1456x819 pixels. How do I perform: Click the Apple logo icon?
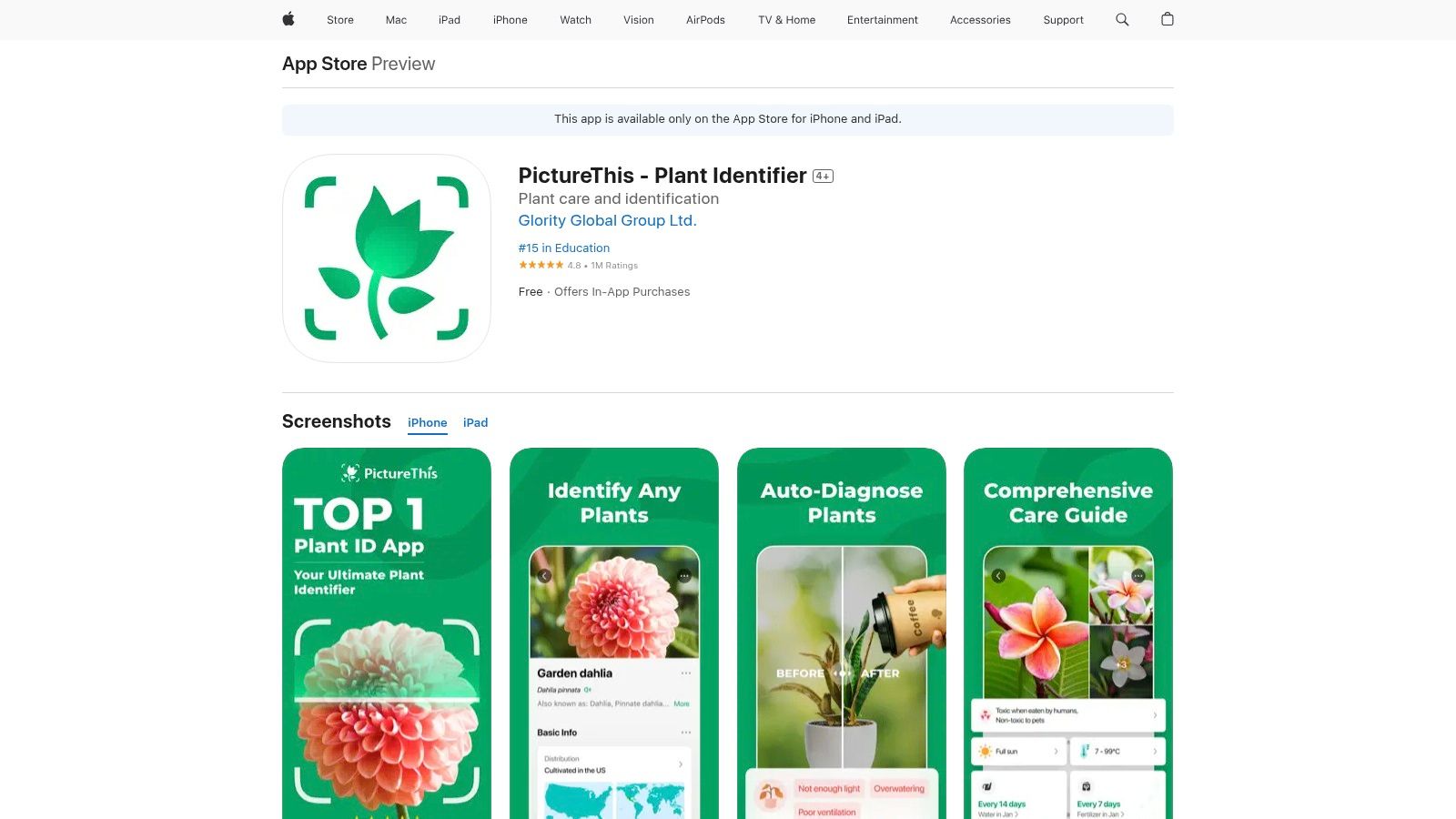[x=288, y=19]
